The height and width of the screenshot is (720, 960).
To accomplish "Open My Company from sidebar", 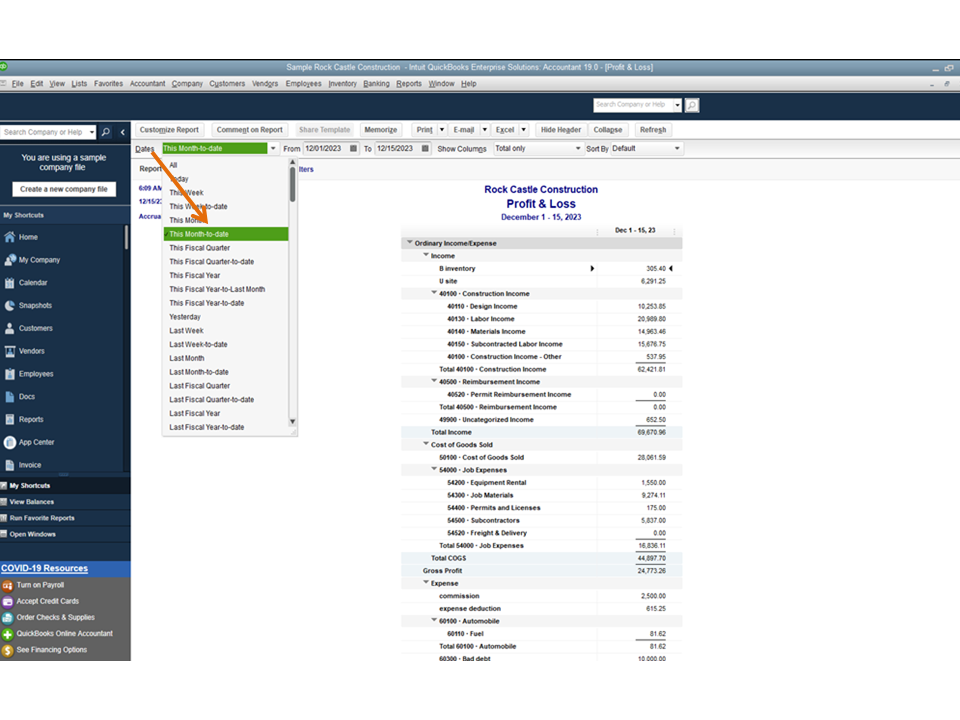I will pos(10,260).
